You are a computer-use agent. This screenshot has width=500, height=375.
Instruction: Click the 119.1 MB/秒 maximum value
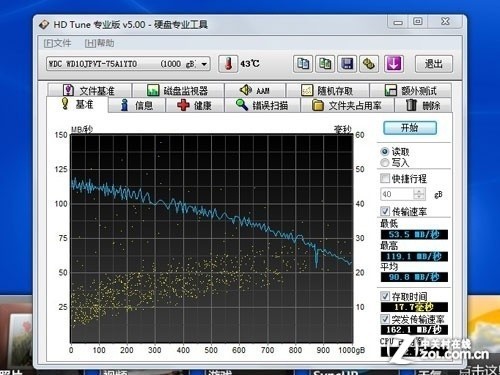[414, 256]
